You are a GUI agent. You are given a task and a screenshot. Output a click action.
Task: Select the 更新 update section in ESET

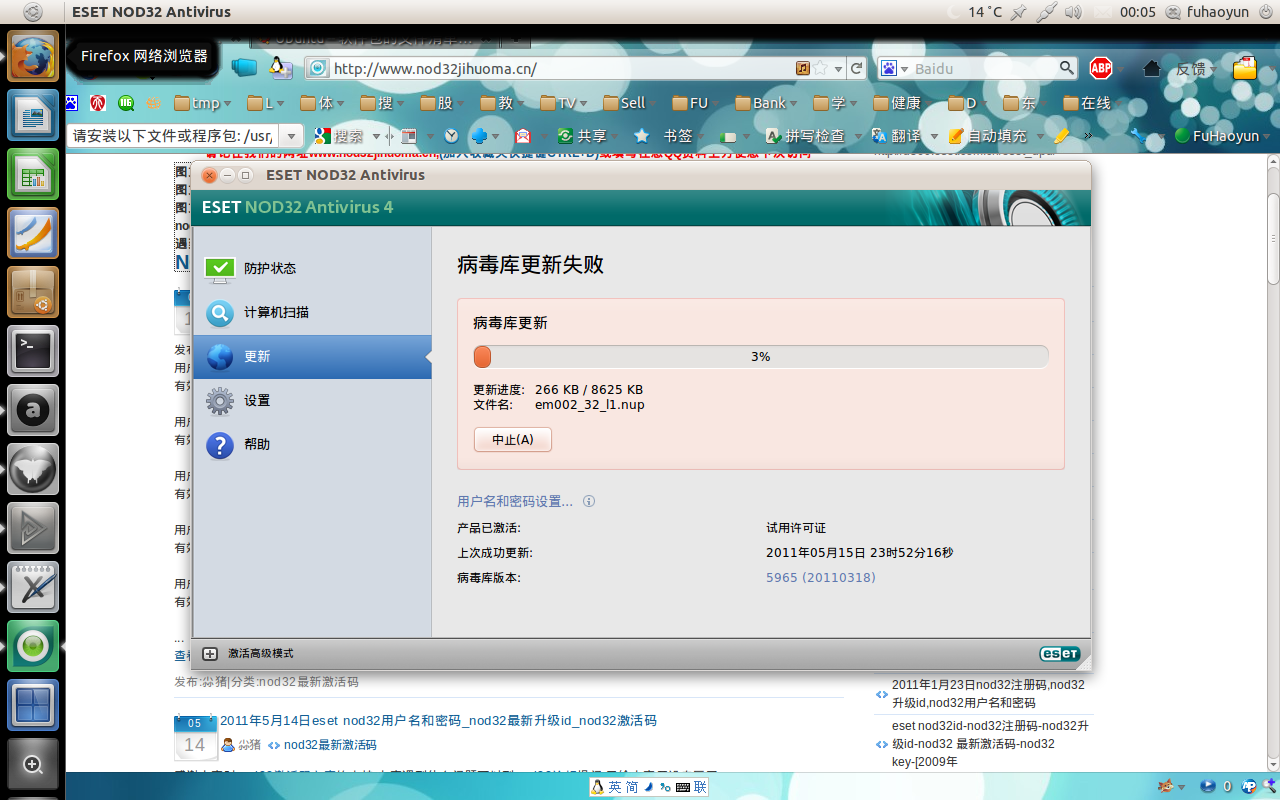(x=312, y=356)
